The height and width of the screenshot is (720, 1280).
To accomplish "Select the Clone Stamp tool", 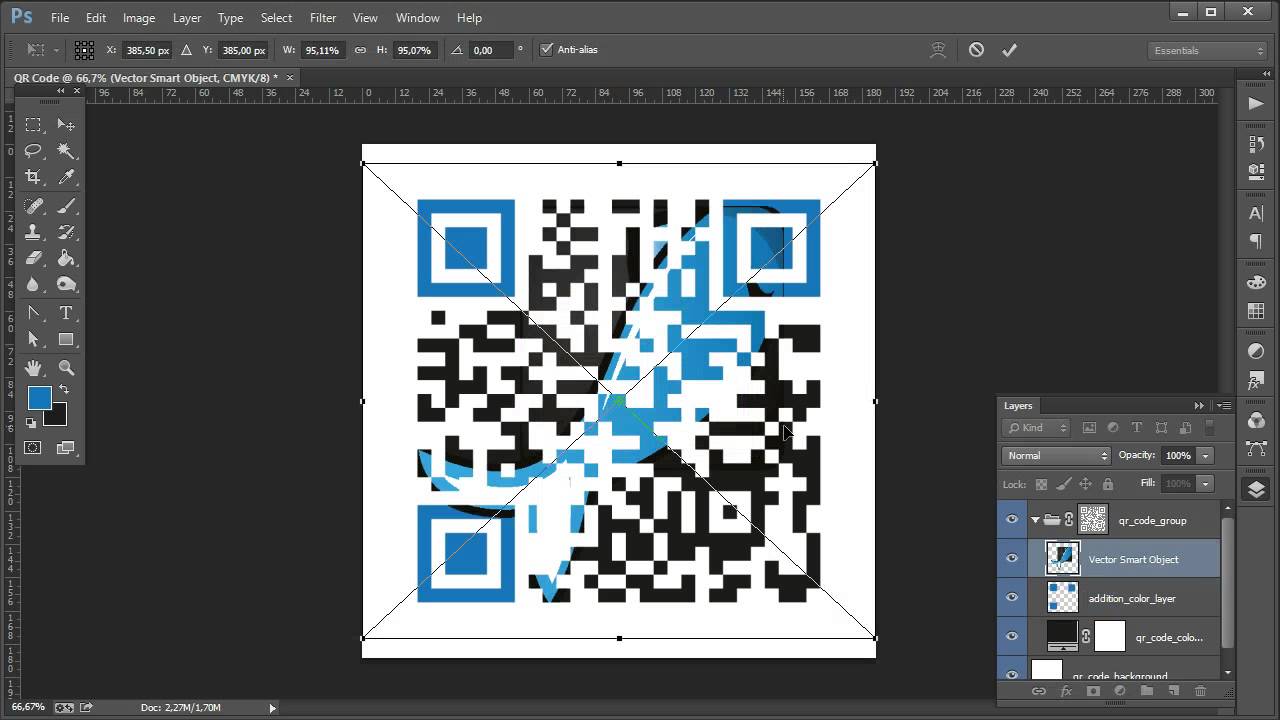I will (x=33, y=232).
